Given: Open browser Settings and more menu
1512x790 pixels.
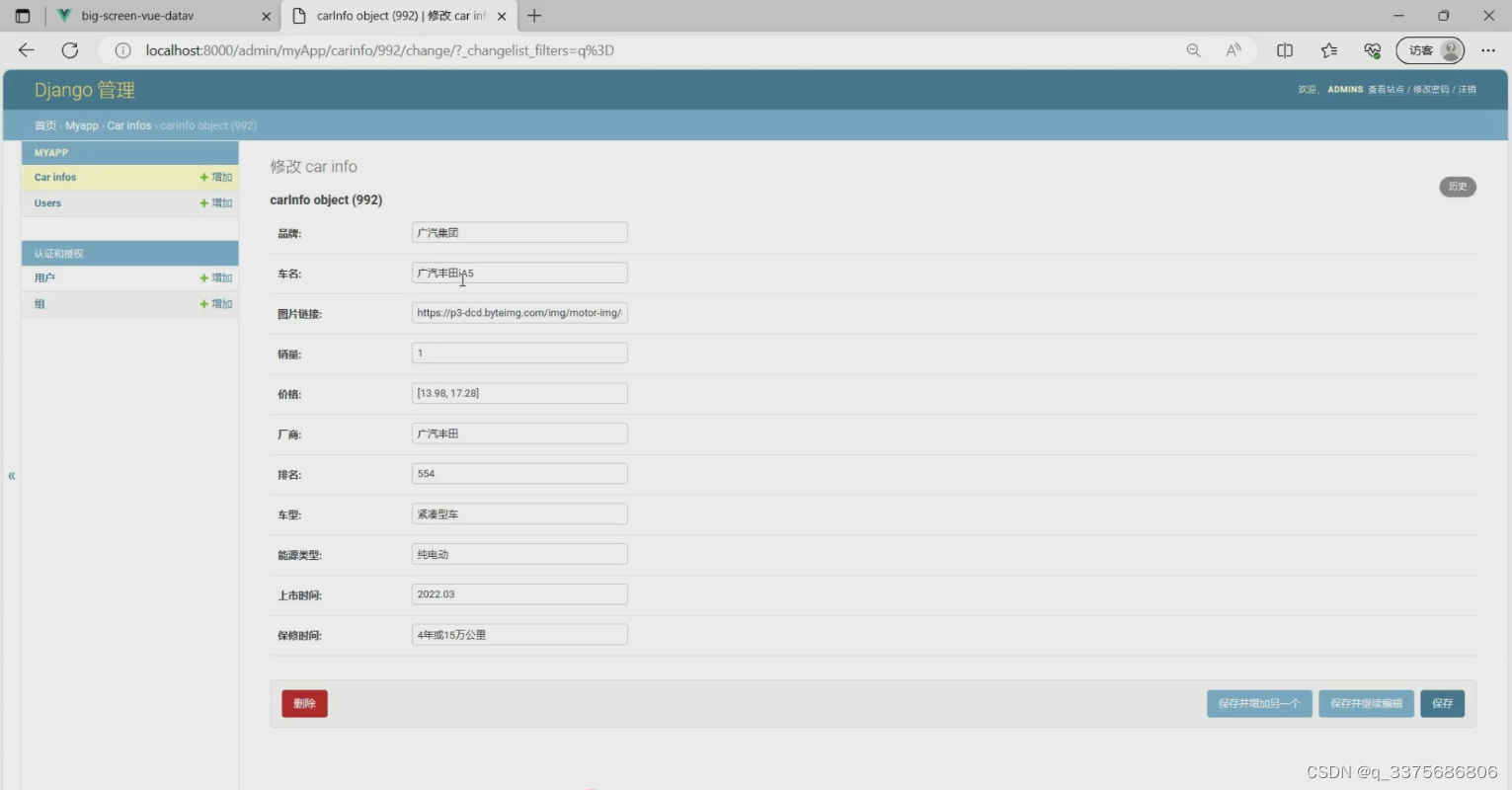Looking at the screenshot, I should click(x=1488, y=50).
